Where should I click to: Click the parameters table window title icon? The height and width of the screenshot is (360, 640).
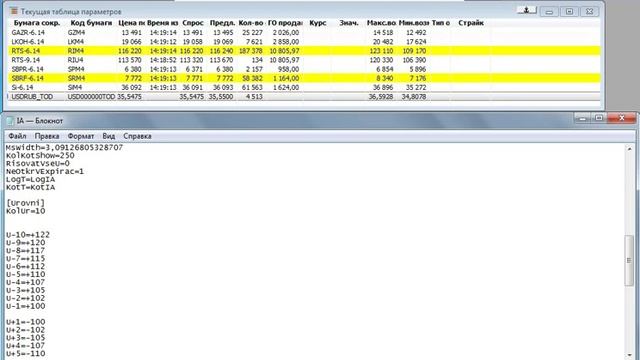(14, 11)
